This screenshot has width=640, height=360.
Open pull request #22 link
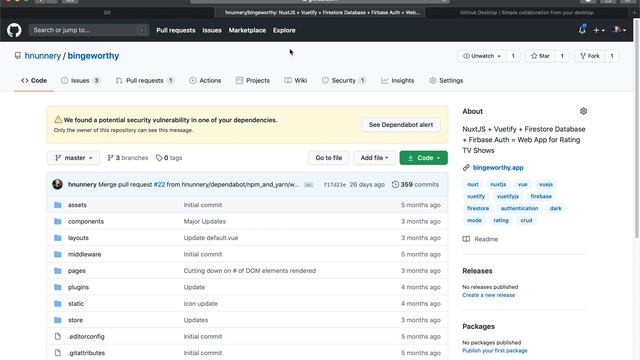coord(159,184)
